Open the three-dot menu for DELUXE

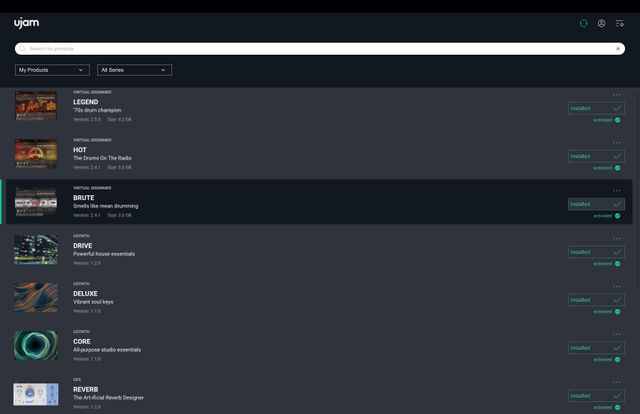click(616, 287)
